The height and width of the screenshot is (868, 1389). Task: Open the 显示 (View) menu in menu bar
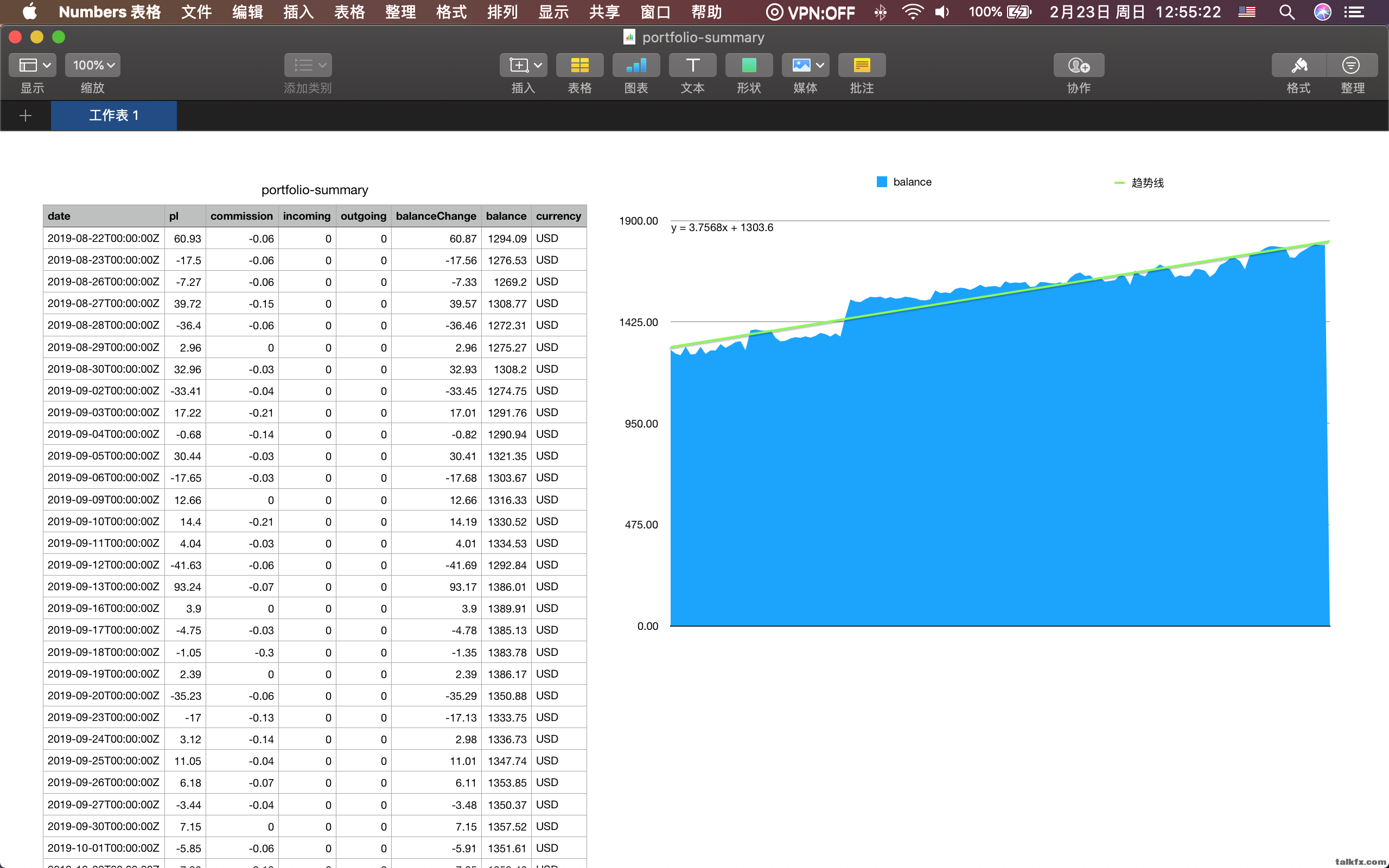pos(554,11)
